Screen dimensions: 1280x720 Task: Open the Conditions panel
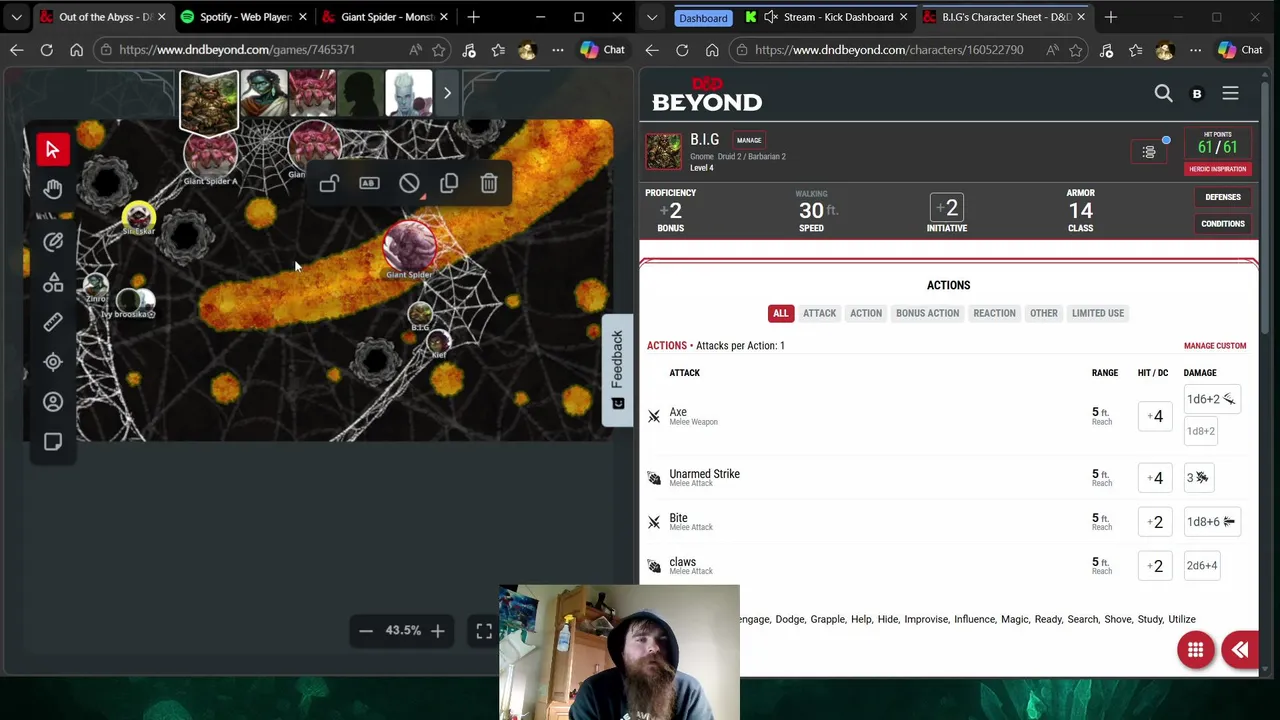tap(1222, 223)
